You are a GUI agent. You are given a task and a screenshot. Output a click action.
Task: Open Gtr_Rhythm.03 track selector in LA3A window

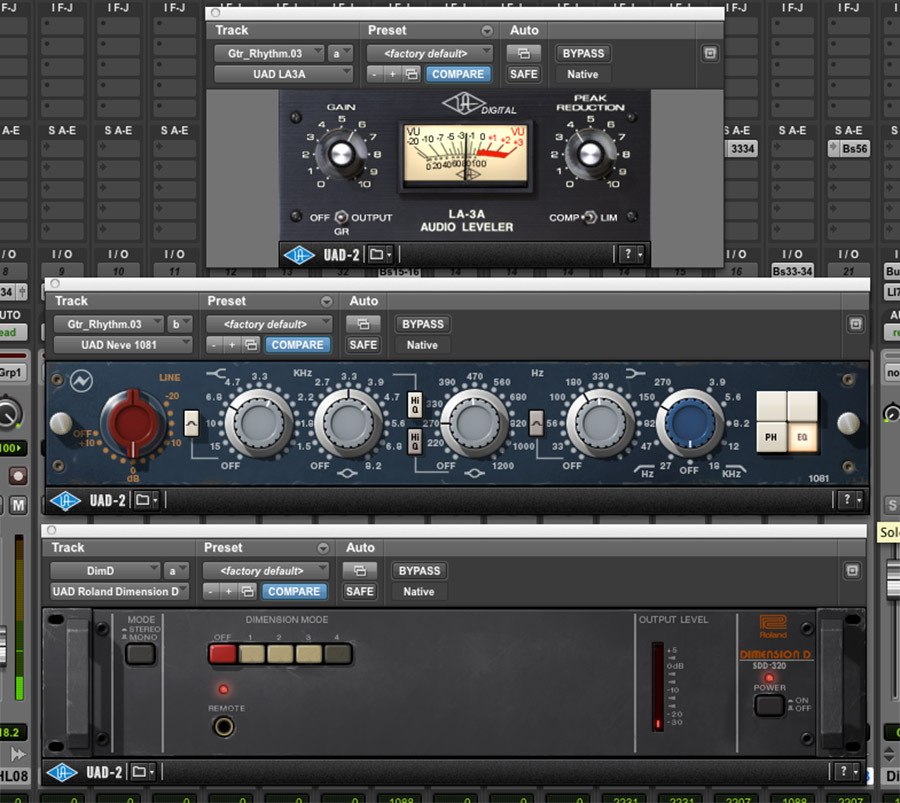(269, 53)
